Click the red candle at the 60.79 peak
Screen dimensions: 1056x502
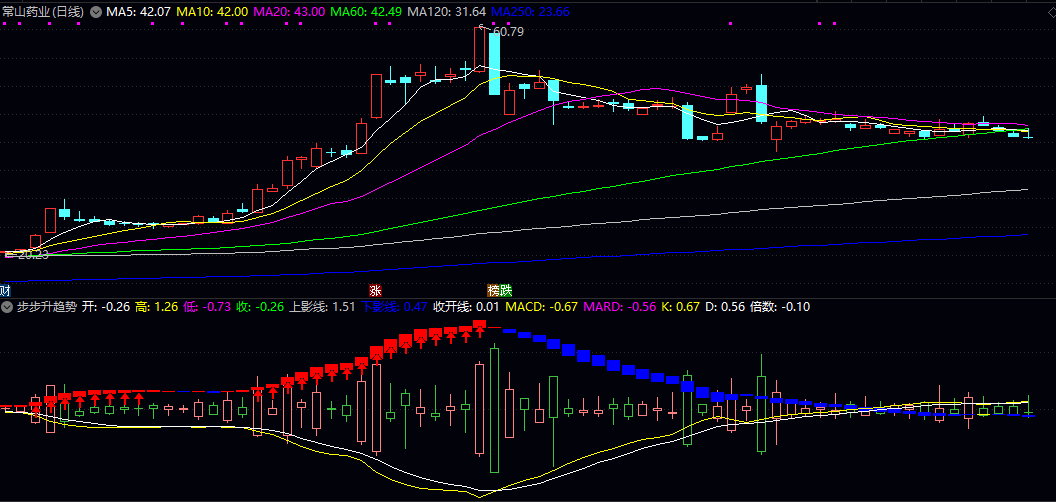click(480, 47)
